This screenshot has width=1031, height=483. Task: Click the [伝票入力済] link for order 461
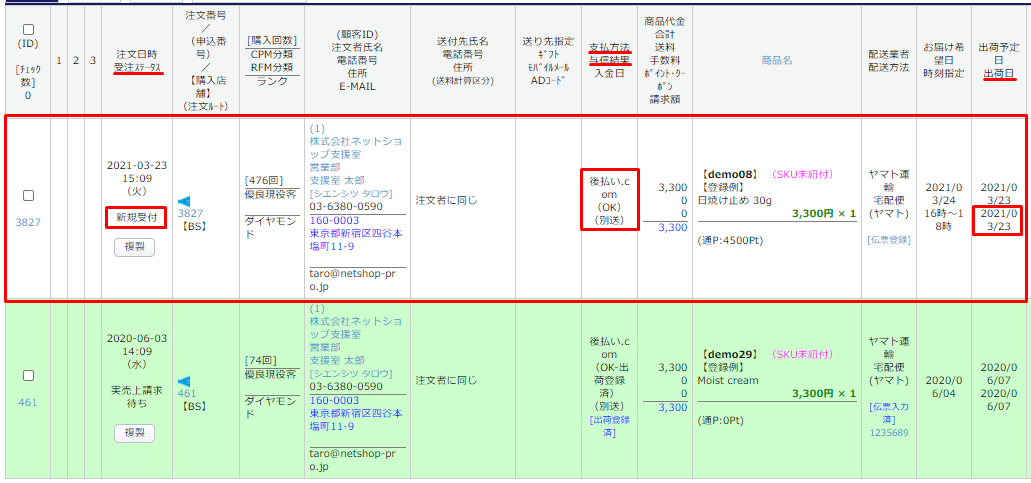888,413
